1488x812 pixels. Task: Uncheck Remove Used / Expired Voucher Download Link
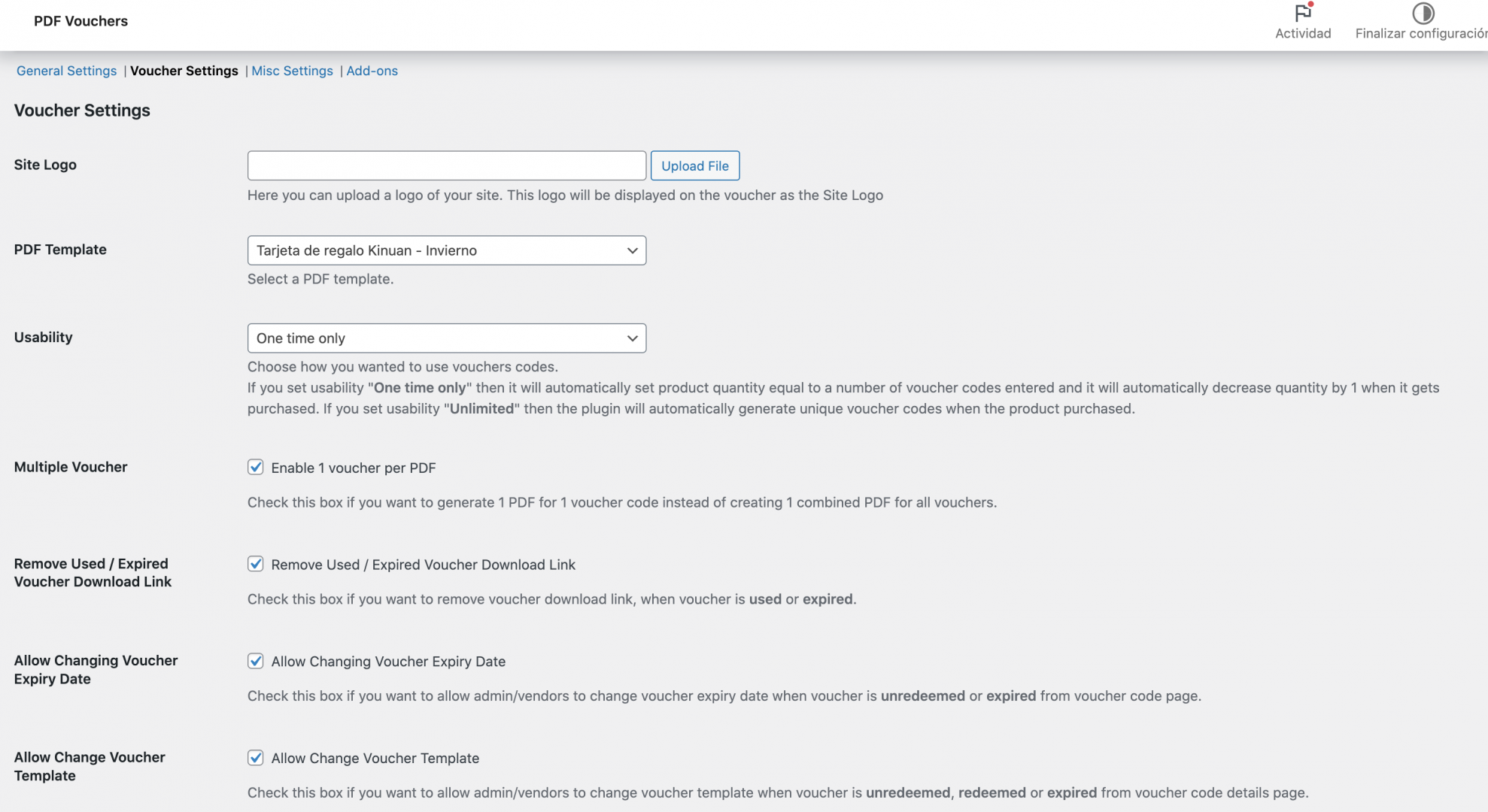click(256, 564)
